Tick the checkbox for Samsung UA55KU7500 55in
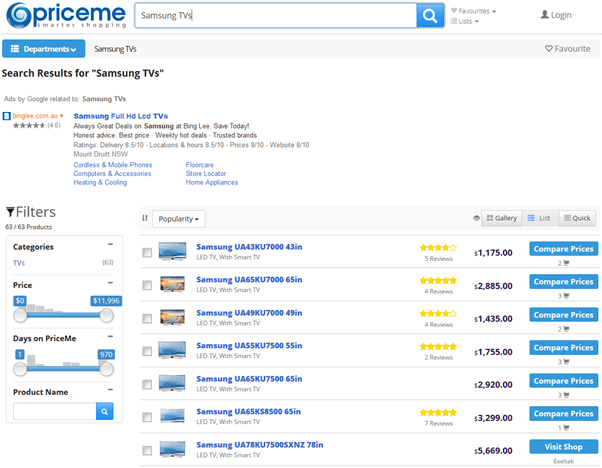The image size is (602, 468). (147, 351)
